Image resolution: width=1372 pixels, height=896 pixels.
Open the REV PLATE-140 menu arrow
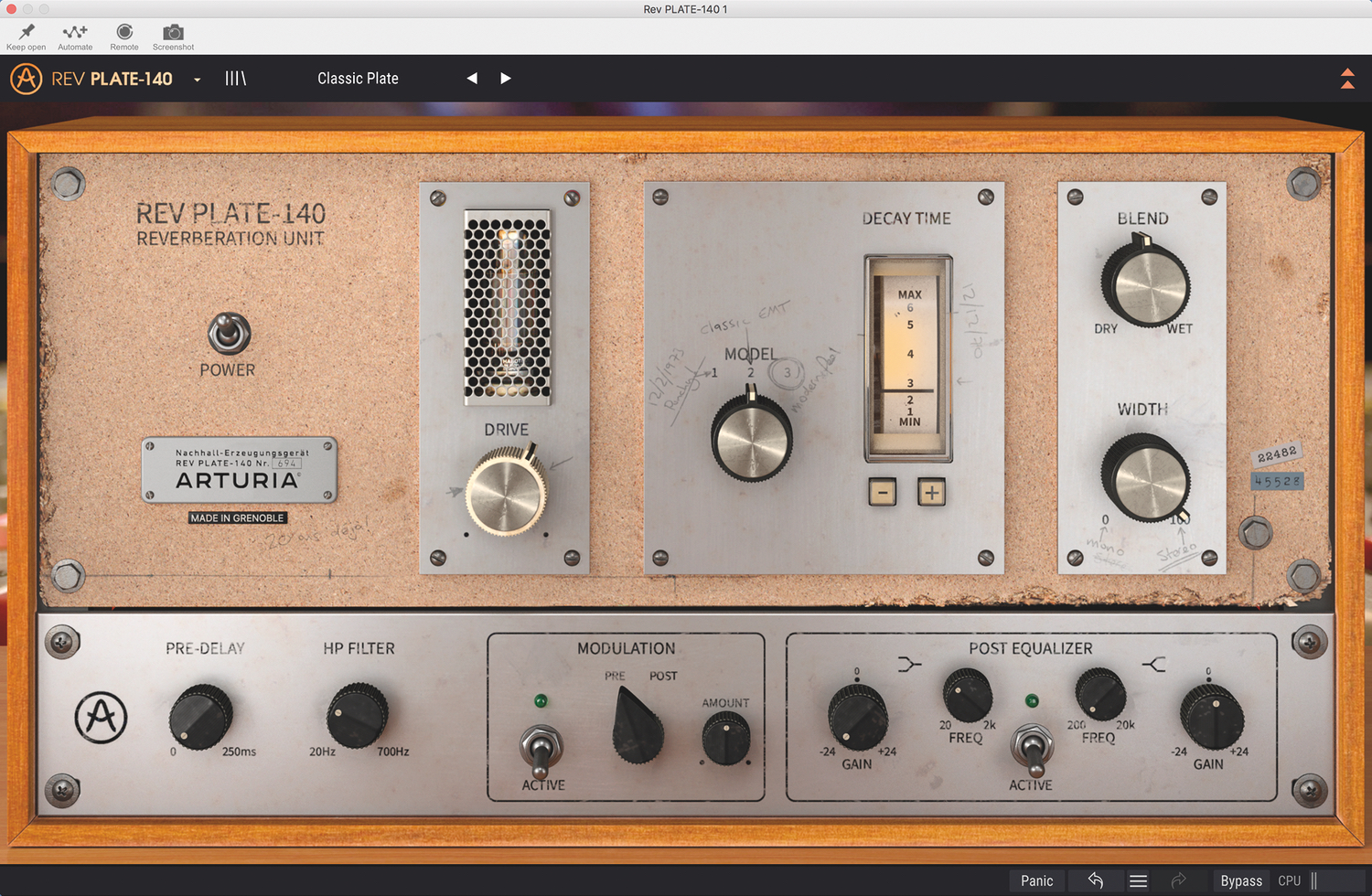tap(197, 80)
